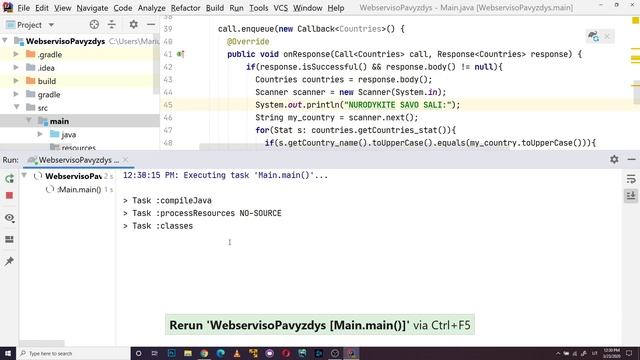The image size is (640, 360).
Task: Open Project panel settings gear
Action: (x=133, y=24)
